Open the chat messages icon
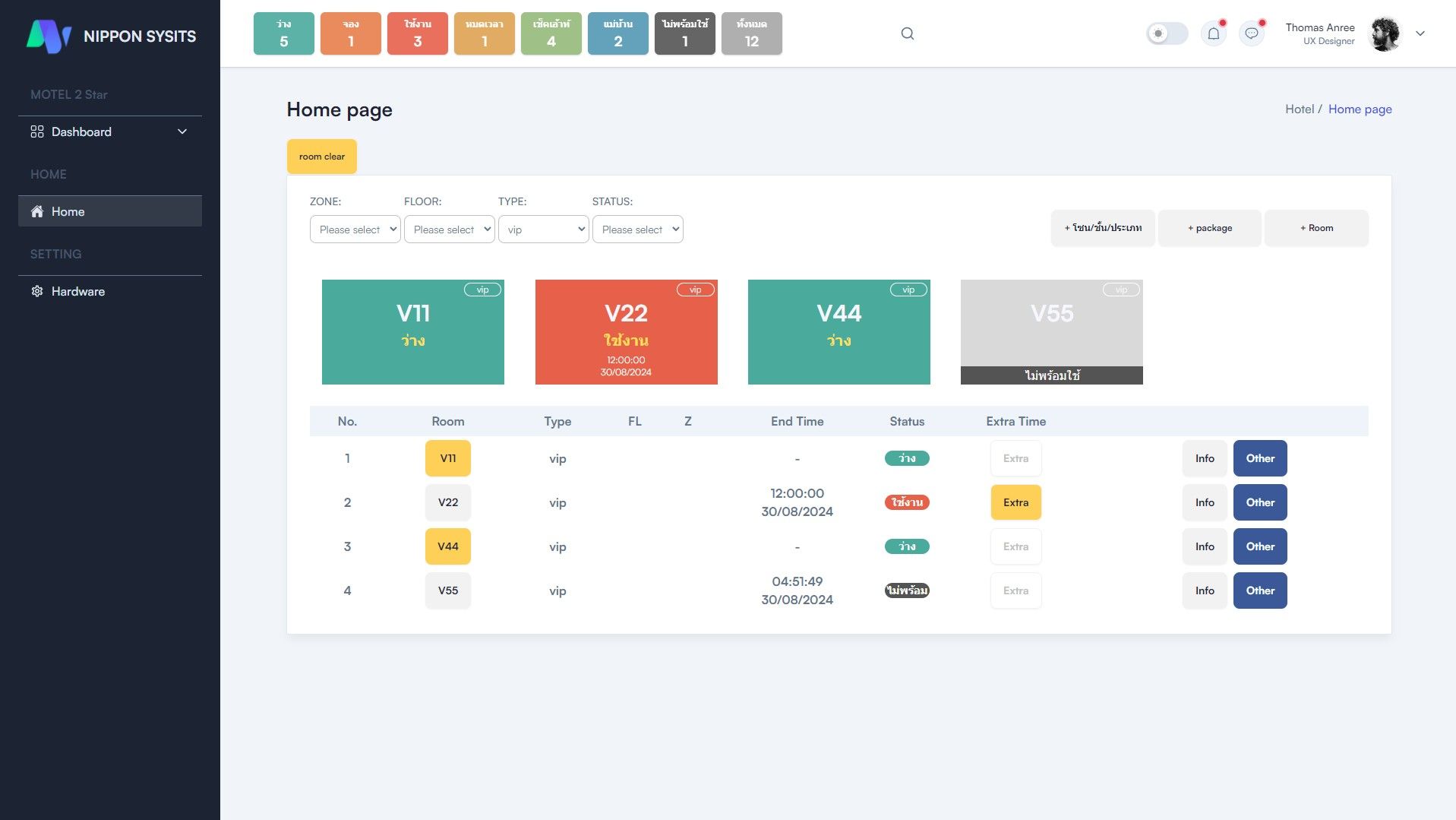The height and width of the screenshot is (820, 1456). pos(1251,33)
